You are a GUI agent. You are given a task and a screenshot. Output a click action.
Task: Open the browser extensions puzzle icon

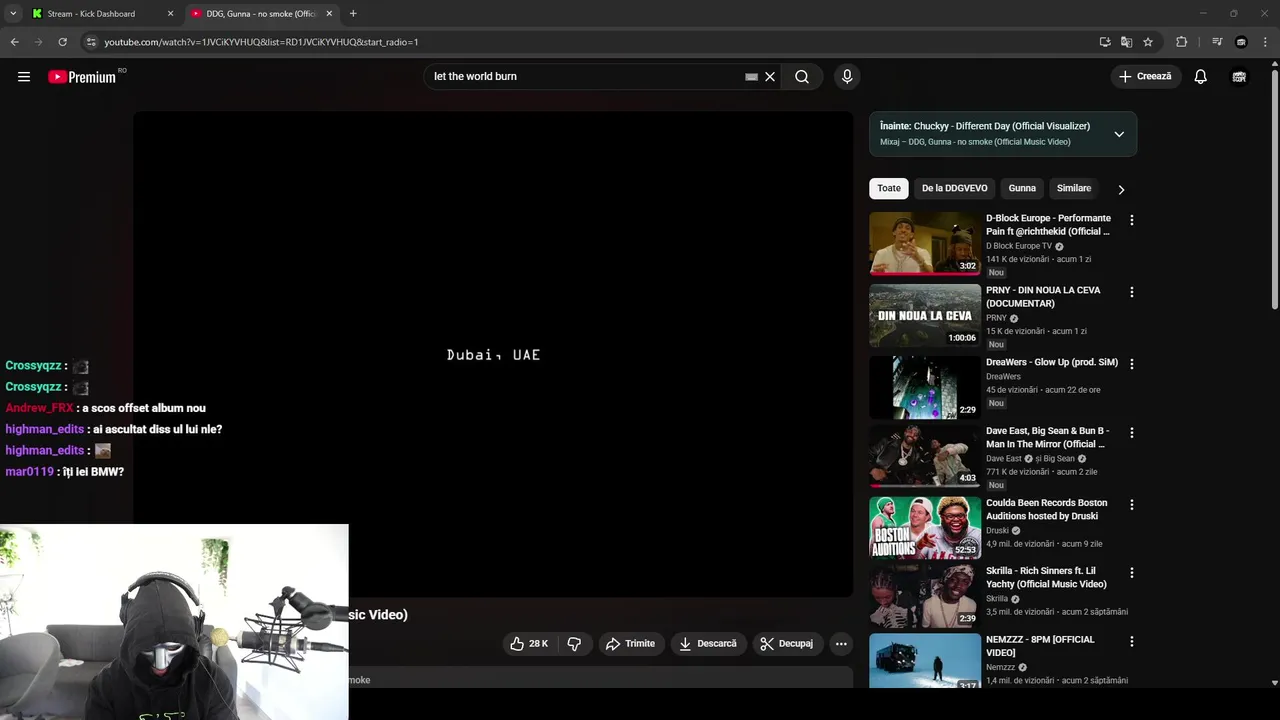pos(1181,42)
